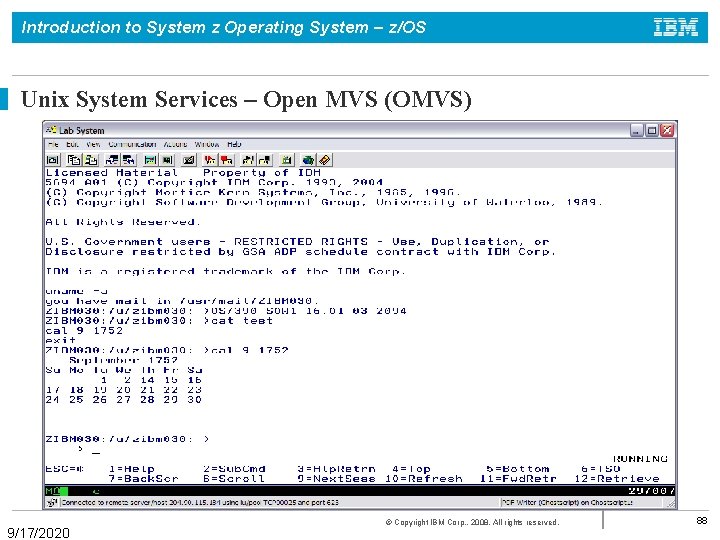
Task: Click the Print Screen toolbar icon
Action: [x=53, y=160]
